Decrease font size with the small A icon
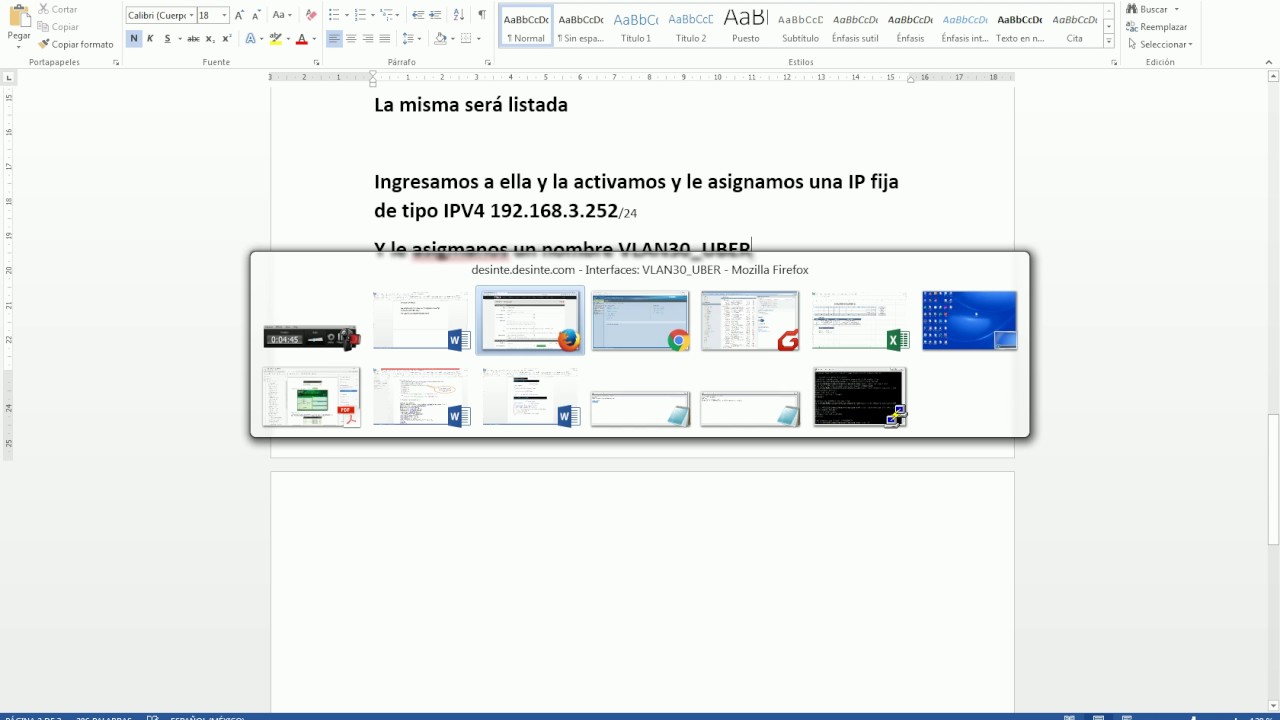 click(x=256, y=15)
